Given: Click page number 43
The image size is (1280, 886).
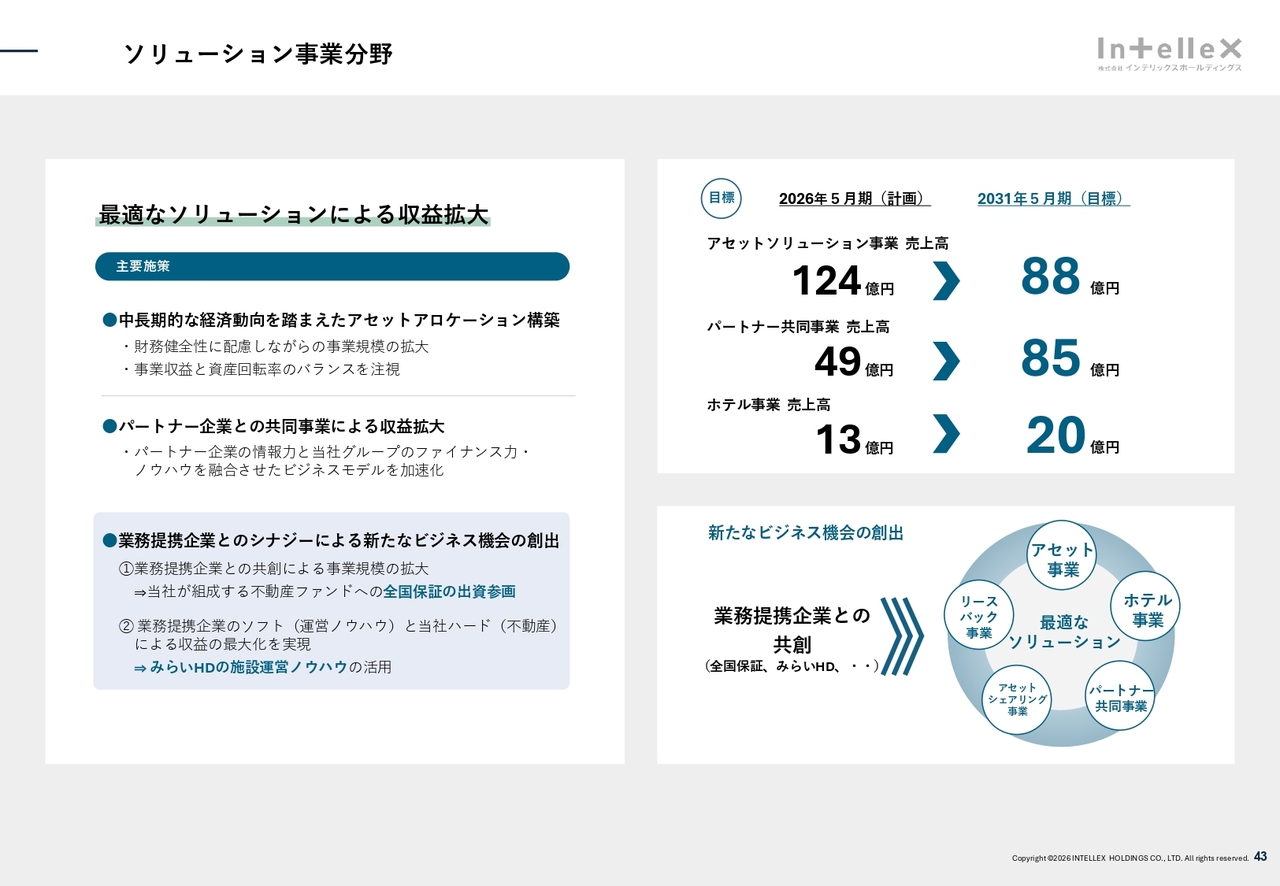Looking at the screenshot, I should pos(1260,856).
